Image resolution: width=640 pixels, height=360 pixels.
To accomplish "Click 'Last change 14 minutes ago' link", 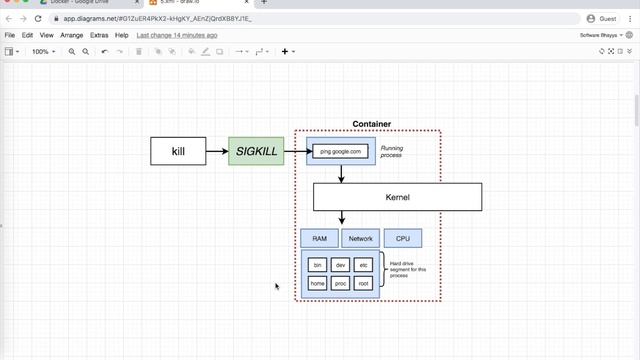I will point(177,36).
